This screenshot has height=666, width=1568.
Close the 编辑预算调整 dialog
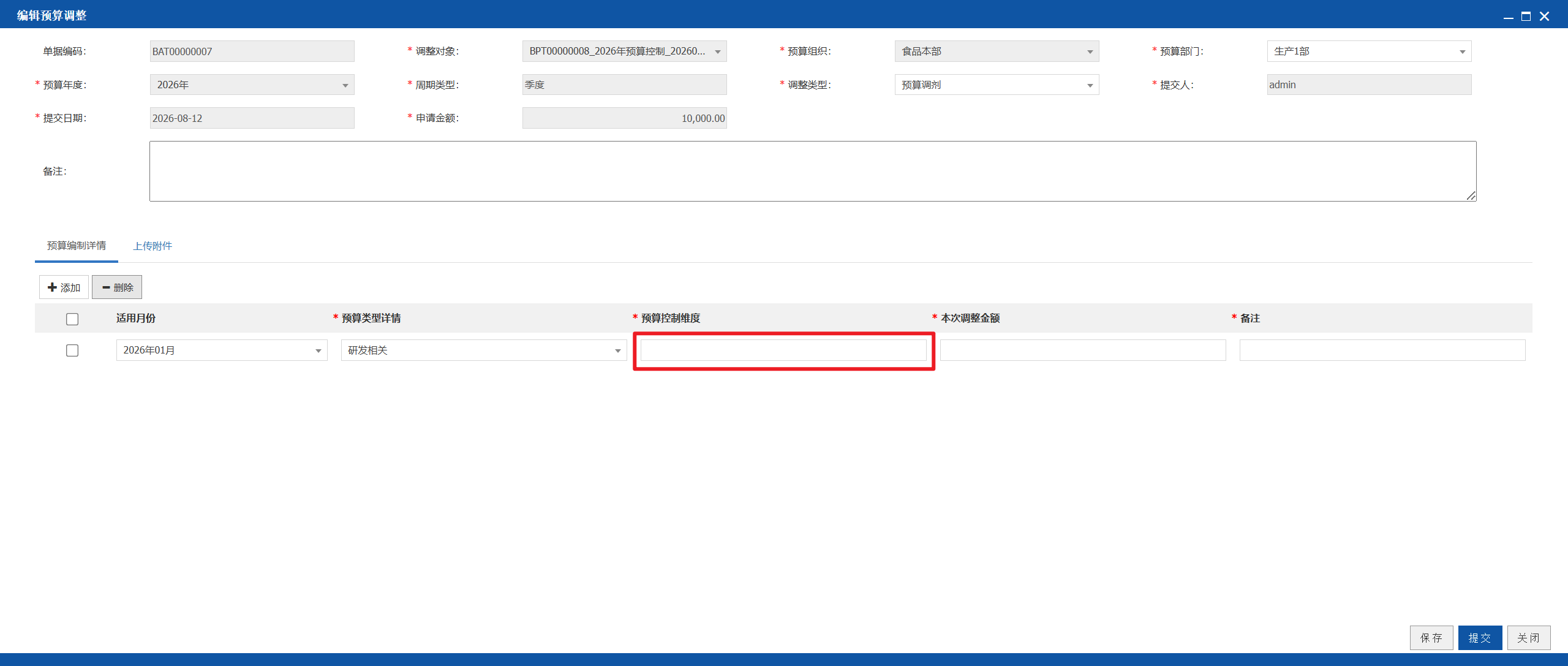1545,17
